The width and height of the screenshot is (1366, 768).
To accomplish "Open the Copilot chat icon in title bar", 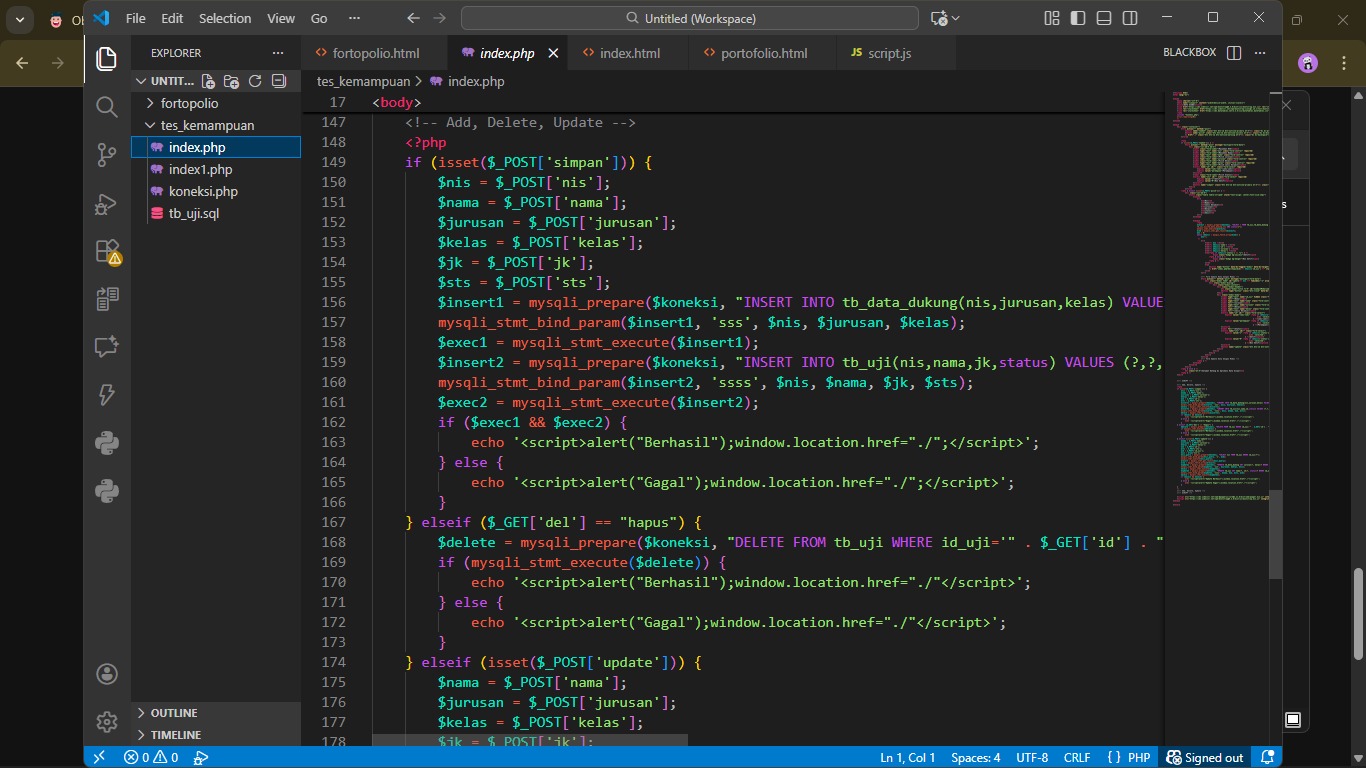I will (x=938, y=18).
